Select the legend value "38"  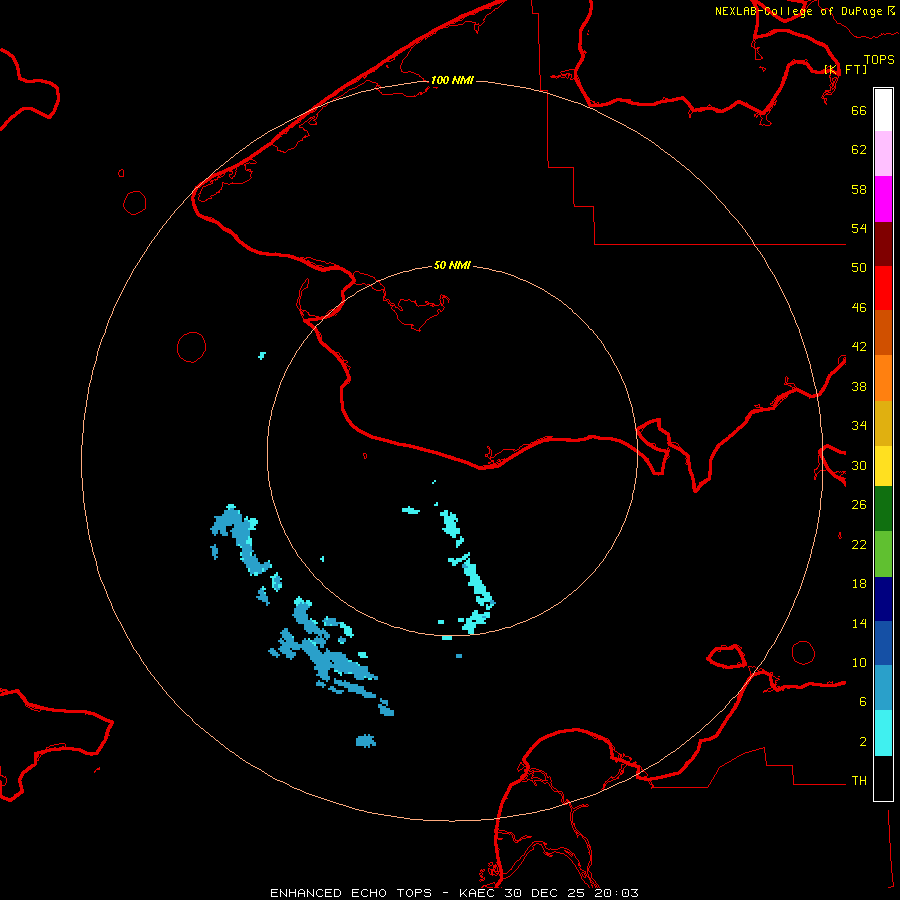coord(859,386)
